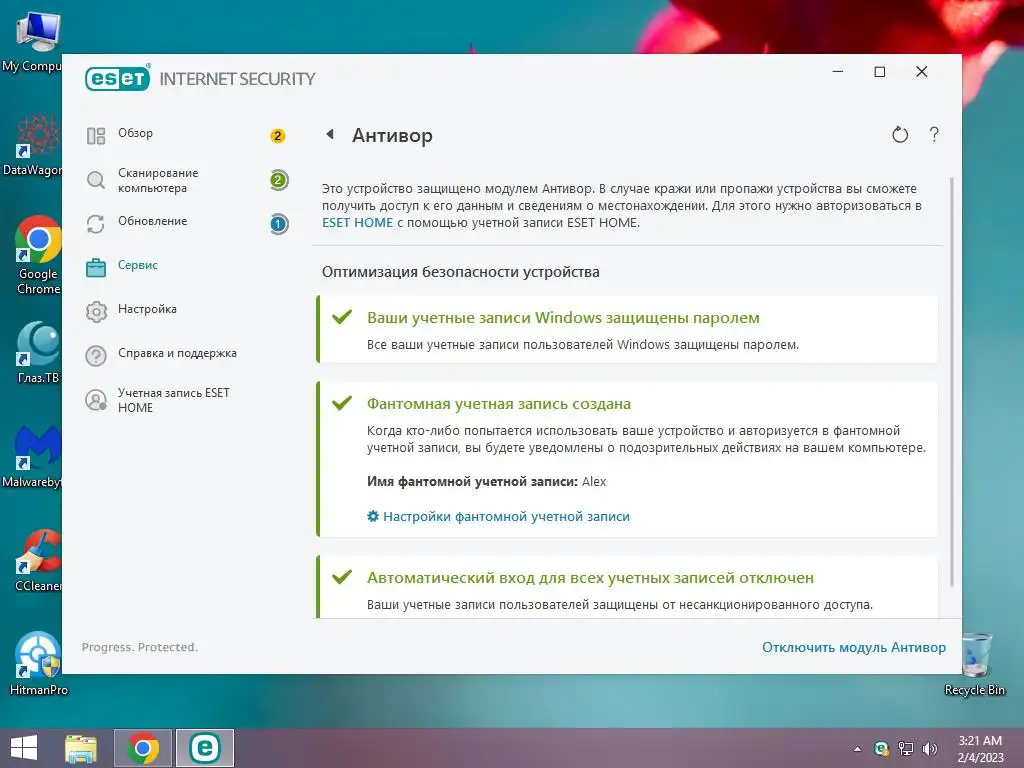
Task: Click the Progress. Protected. footer text
Action: tap(140, 647)
